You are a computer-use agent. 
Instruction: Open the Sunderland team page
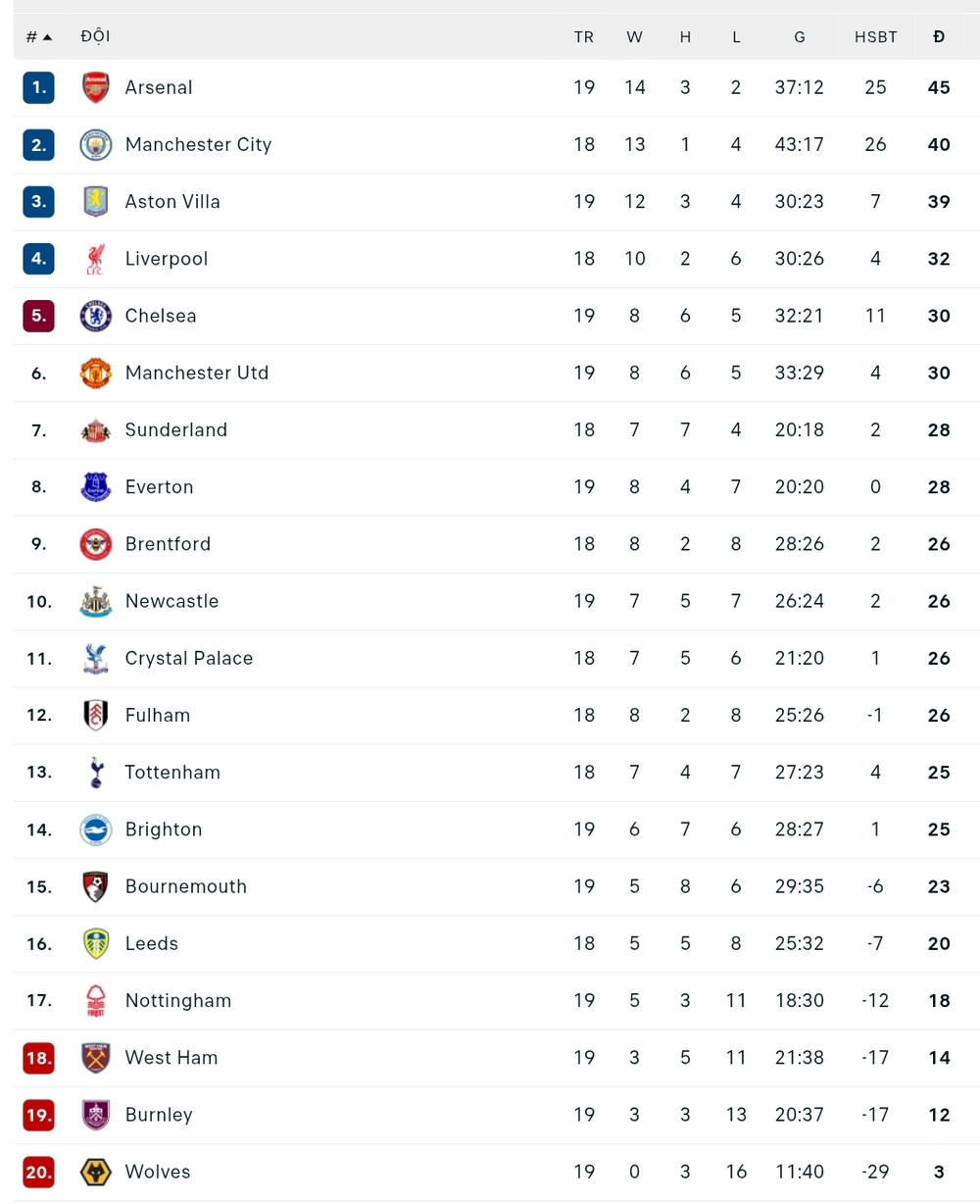tap(175, 429)
